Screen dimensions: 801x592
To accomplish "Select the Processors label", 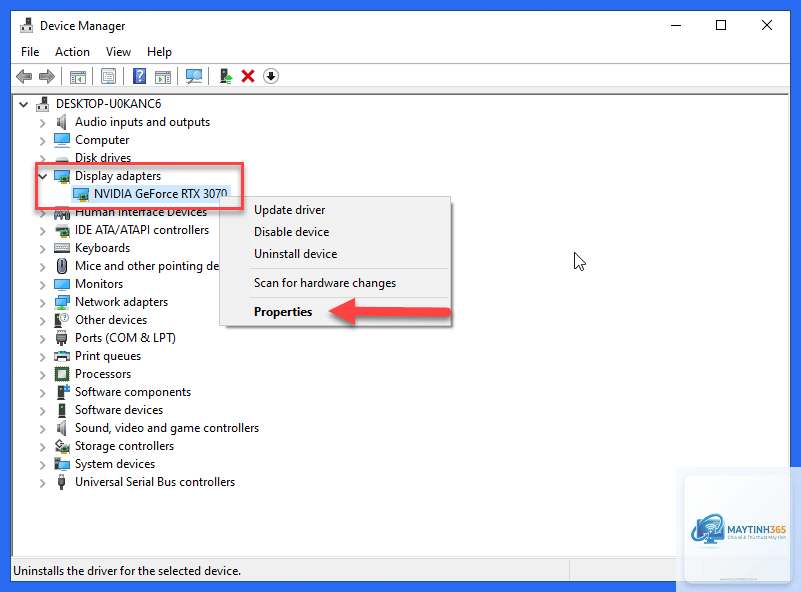I will pos(103,374).
